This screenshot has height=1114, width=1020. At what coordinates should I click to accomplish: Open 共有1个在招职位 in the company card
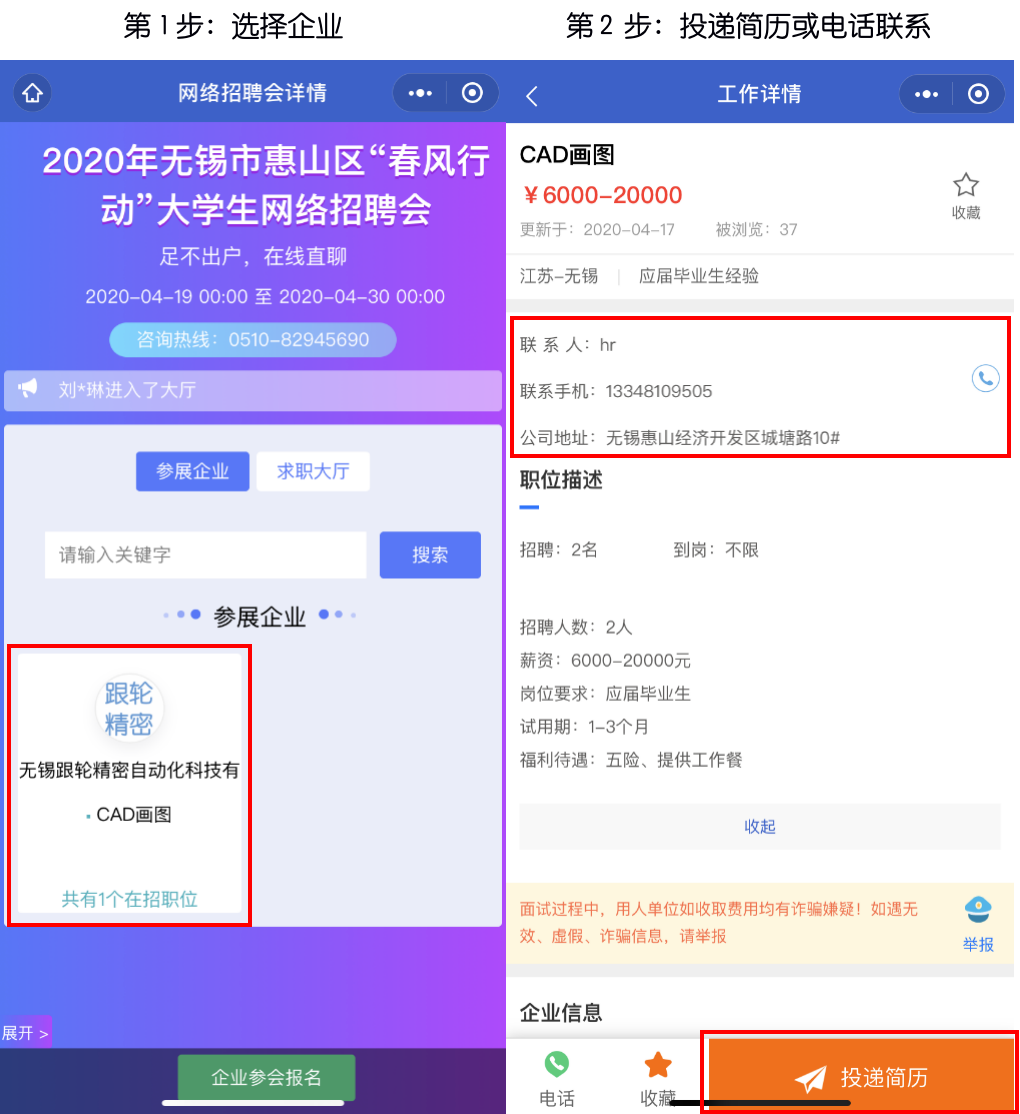pyautogui.click(x=129, y=899)
